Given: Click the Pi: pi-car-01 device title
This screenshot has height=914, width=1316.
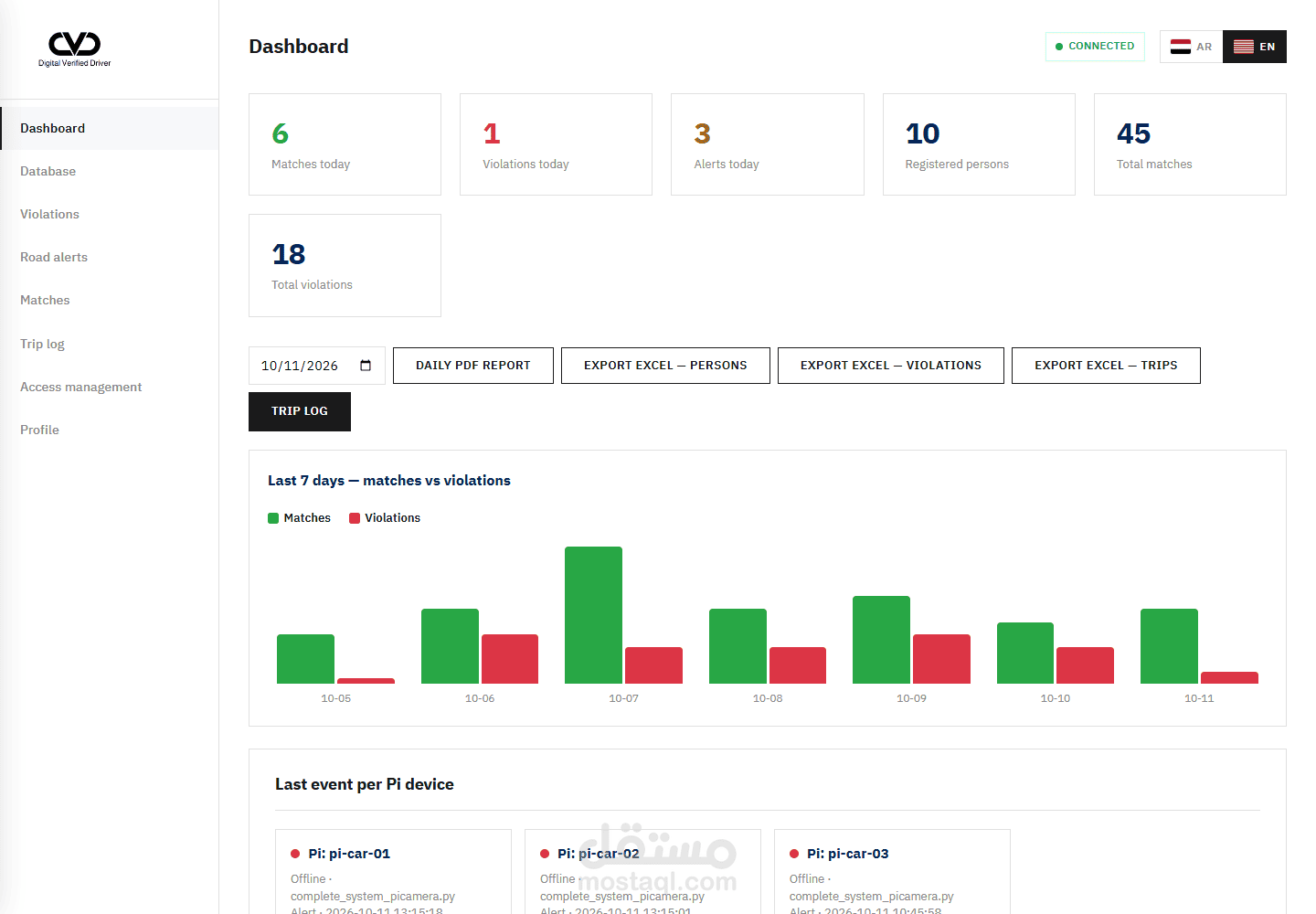Looking at the screenshot, I should (x=349, y=854).
